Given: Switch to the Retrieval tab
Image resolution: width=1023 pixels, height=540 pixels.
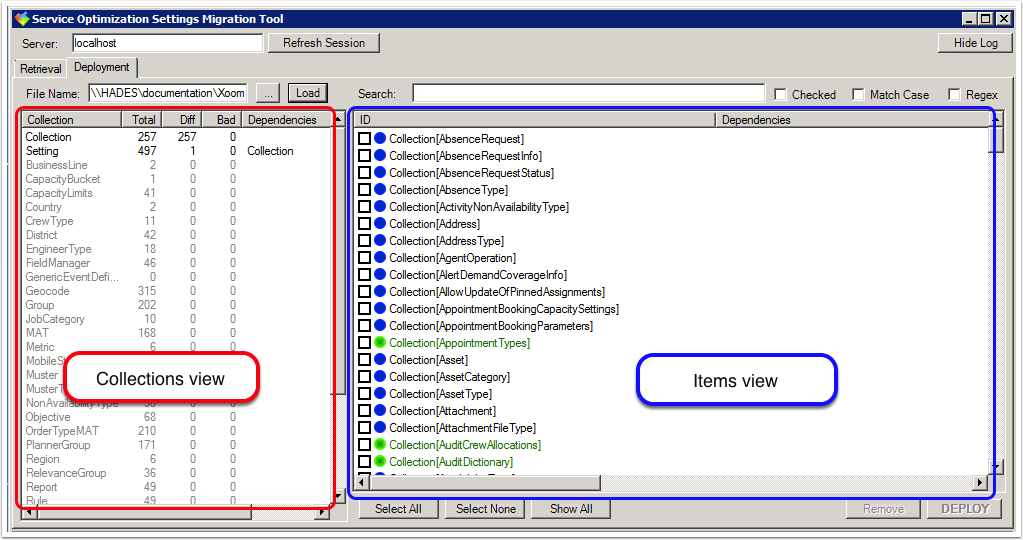Looking at the screenshot, I should [x=41, y=69].
